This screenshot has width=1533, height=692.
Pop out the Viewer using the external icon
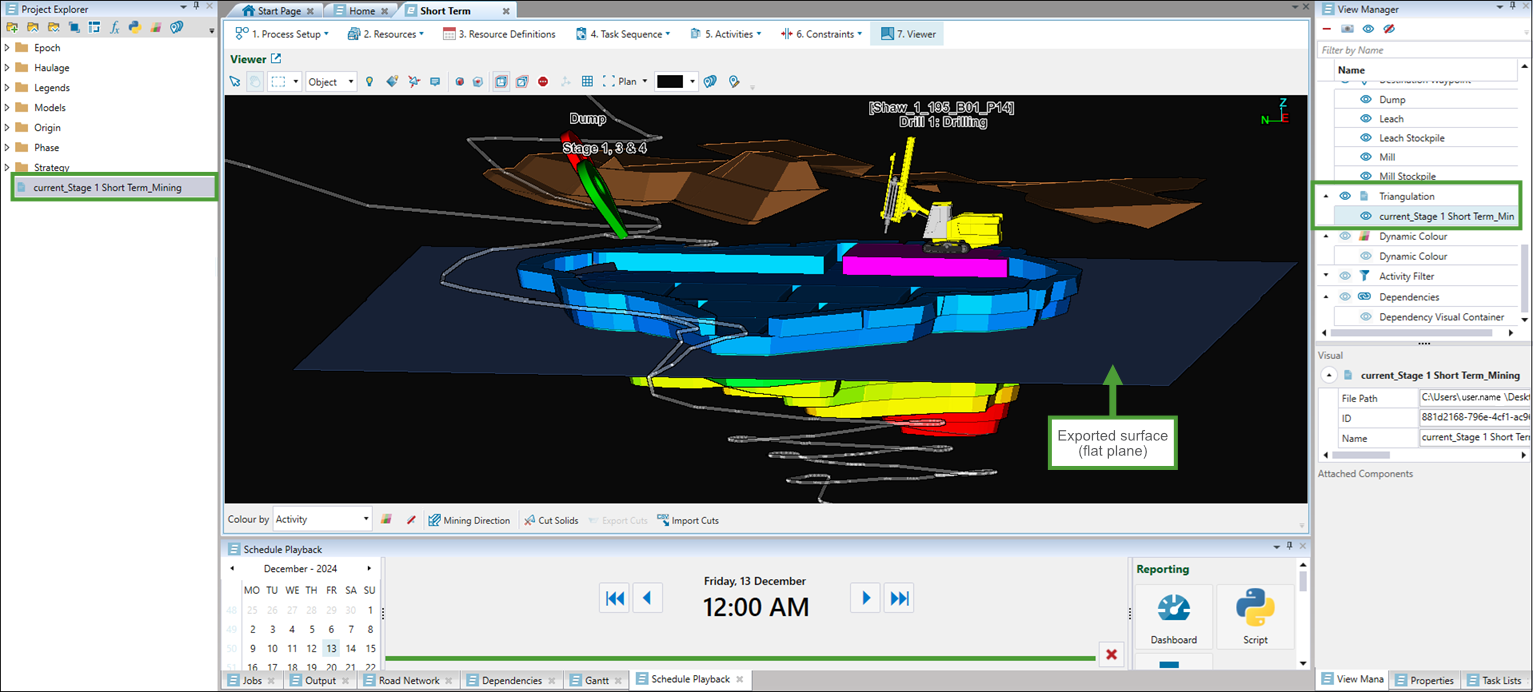tap(277, 59)
